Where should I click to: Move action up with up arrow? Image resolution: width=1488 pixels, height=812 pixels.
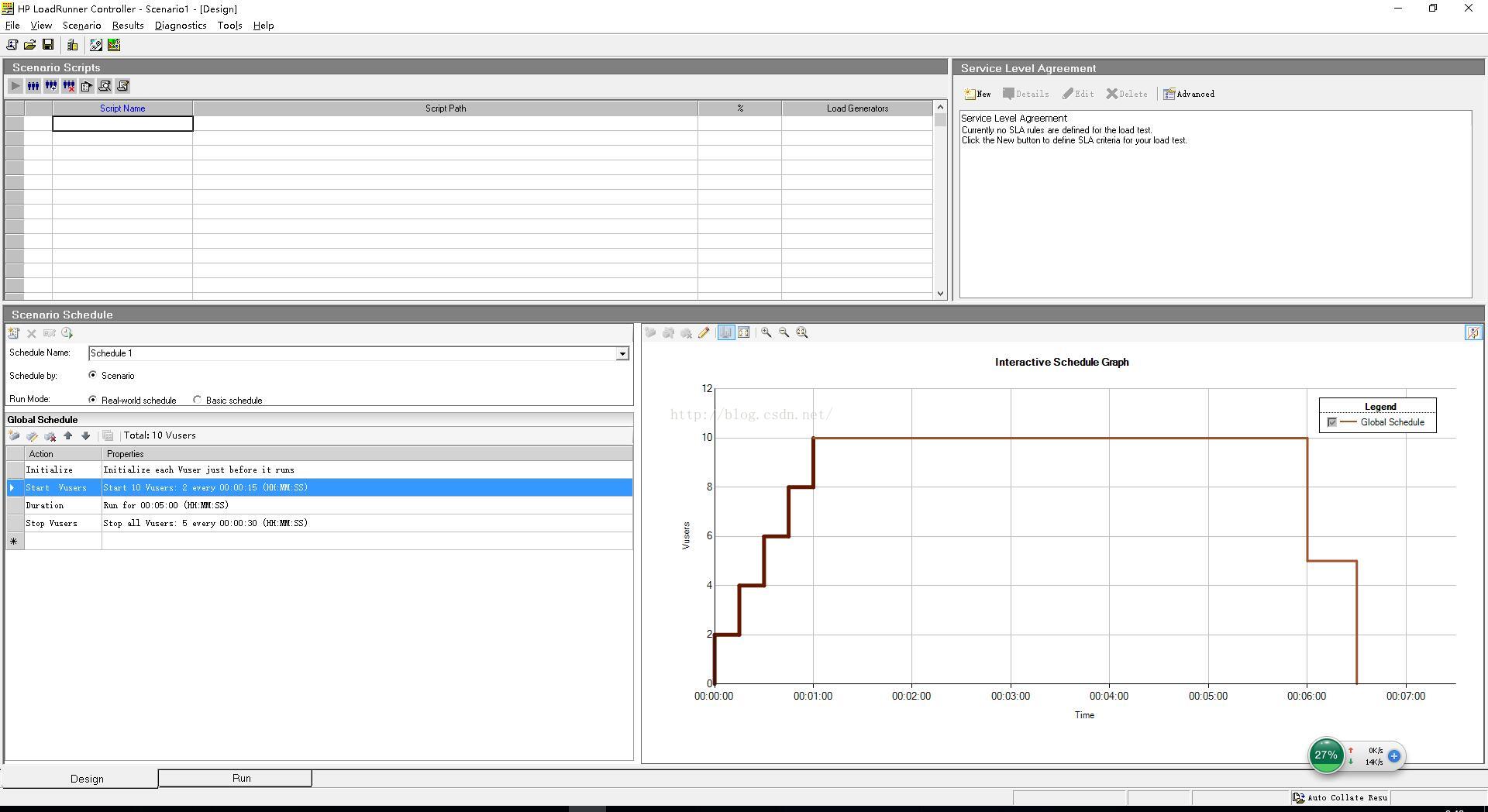pyautogui.click(x=68, y=436)
